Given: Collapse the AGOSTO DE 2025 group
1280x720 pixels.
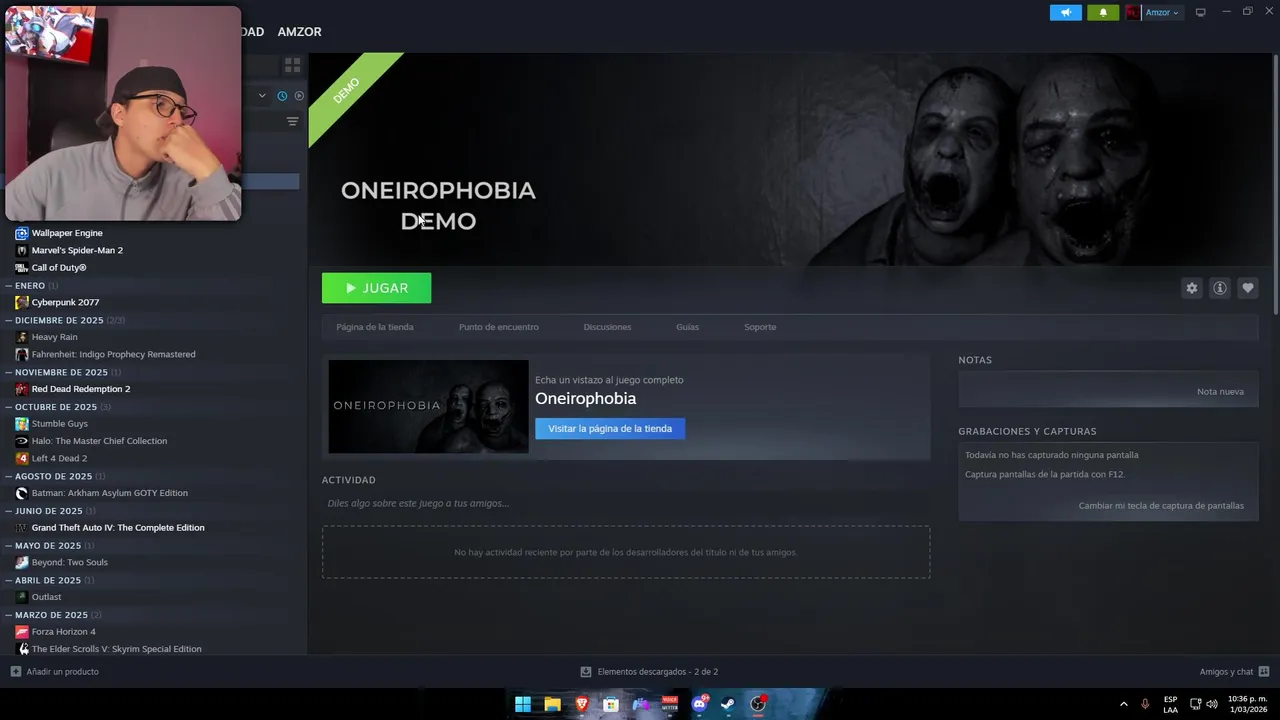Looking at the screenshot, I should click(x=9, y=476).
